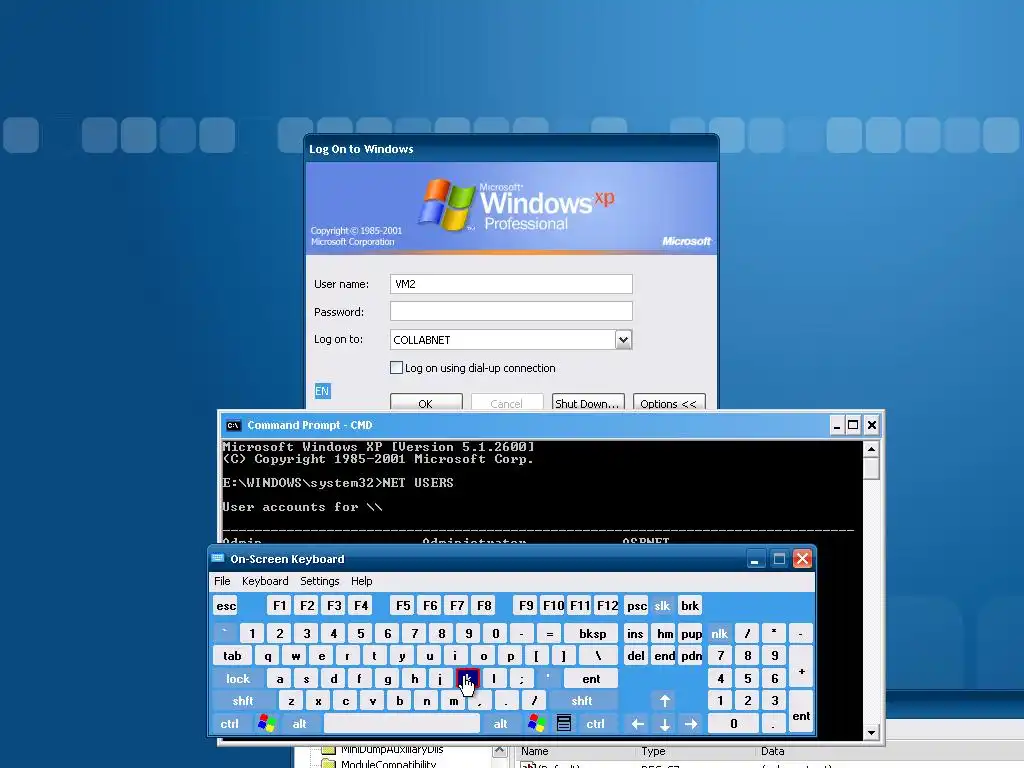This screenshot has width=1024, height=768.
Task: Click the space bar key
Action: pos(402,724)
